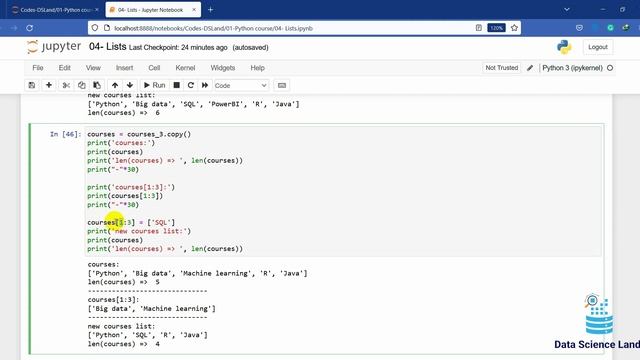
Task: Interrupt the kernel with stop icon
Action: (x=176, y=85)
